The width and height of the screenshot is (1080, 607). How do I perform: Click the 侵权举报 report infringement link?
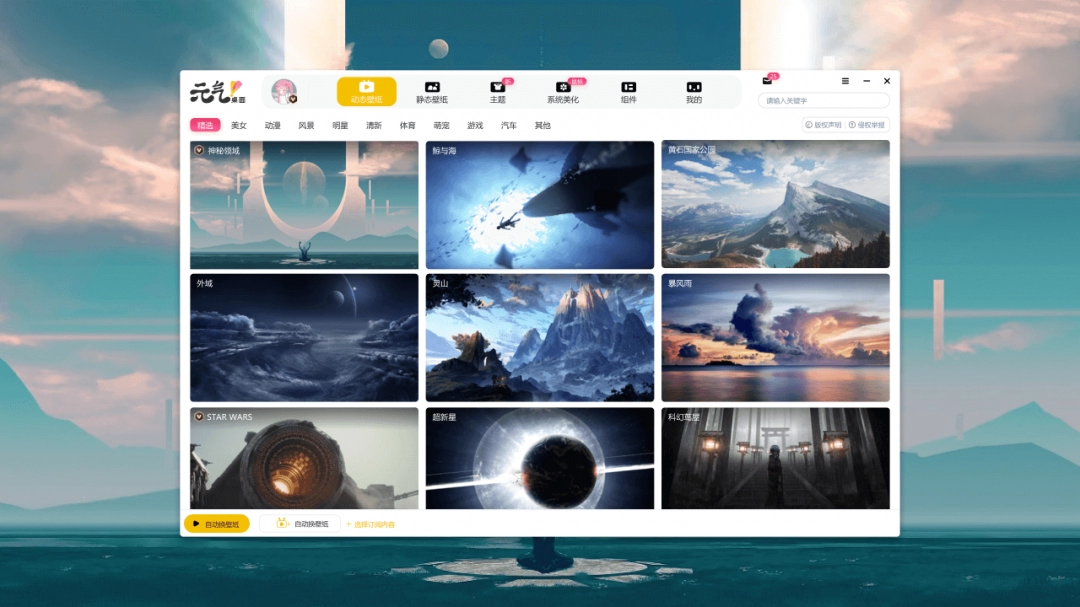click(866, 126)
